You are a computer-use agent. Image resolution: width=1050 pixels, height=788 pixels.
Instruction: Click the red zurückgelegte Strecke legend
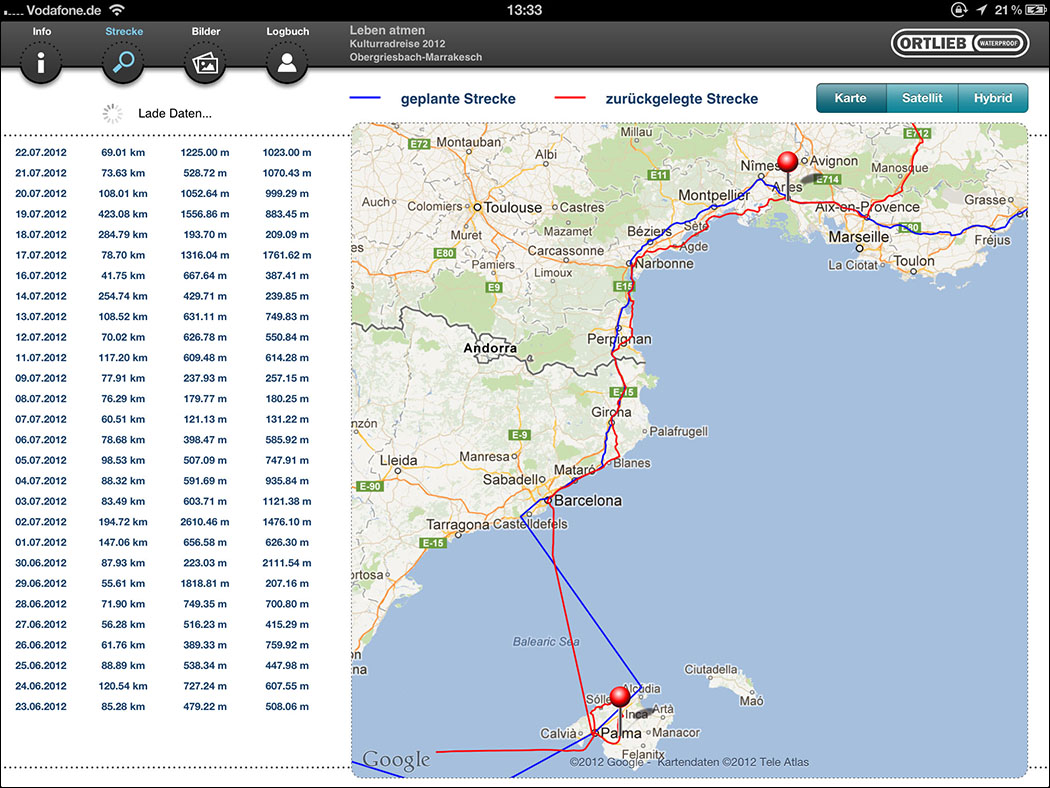655,99
